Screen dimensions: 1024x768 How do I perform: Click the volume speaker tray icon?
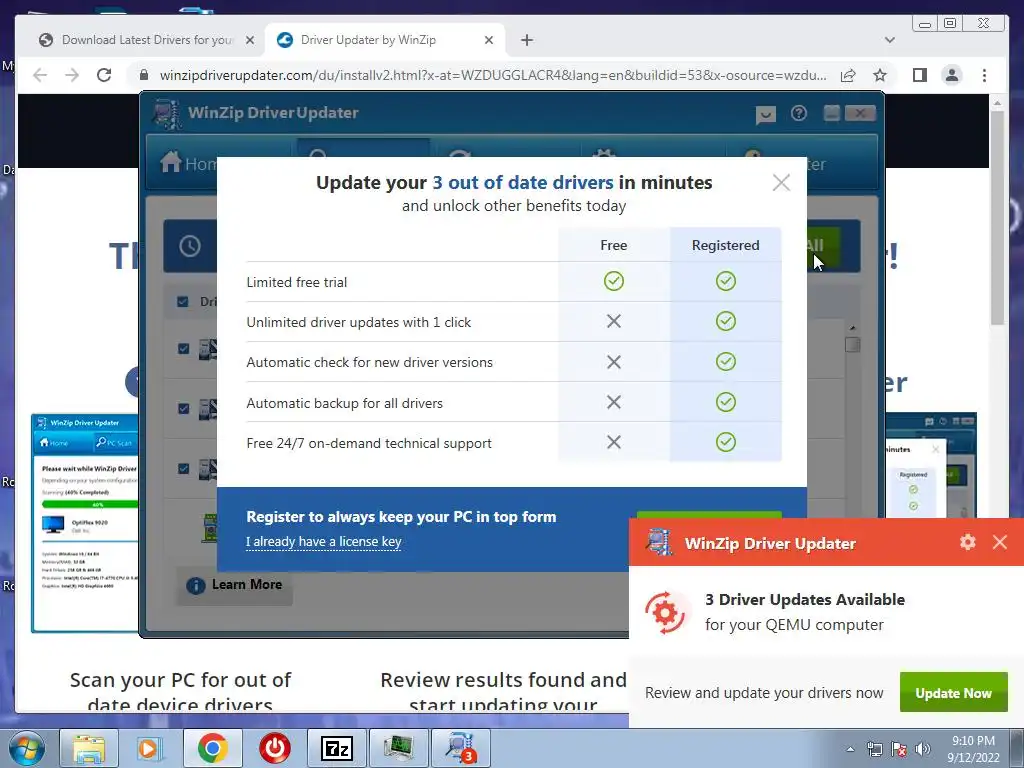click(923, 749)
